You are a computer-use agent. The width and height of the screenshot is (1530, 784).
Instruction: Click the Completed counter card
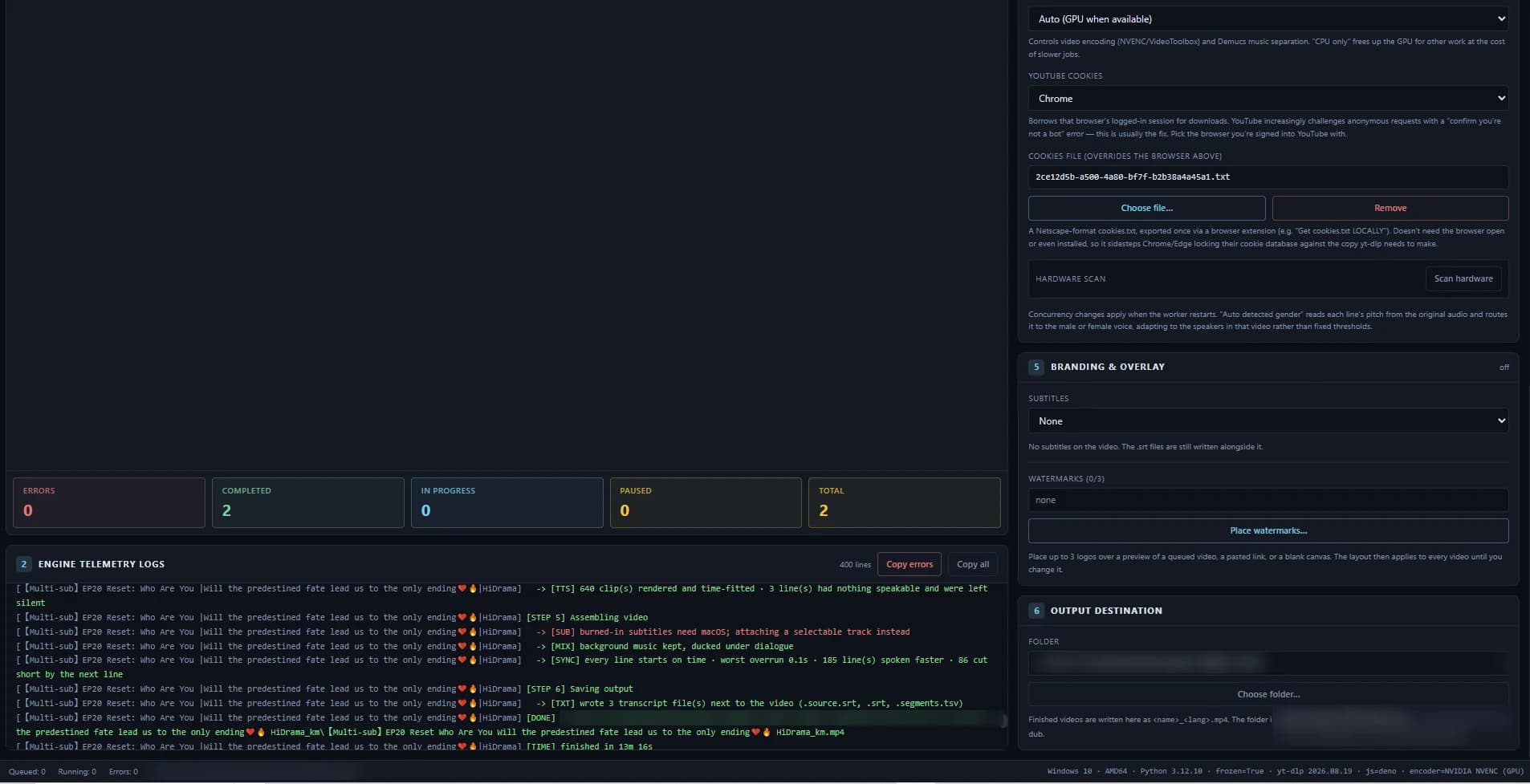coord(308,502)
